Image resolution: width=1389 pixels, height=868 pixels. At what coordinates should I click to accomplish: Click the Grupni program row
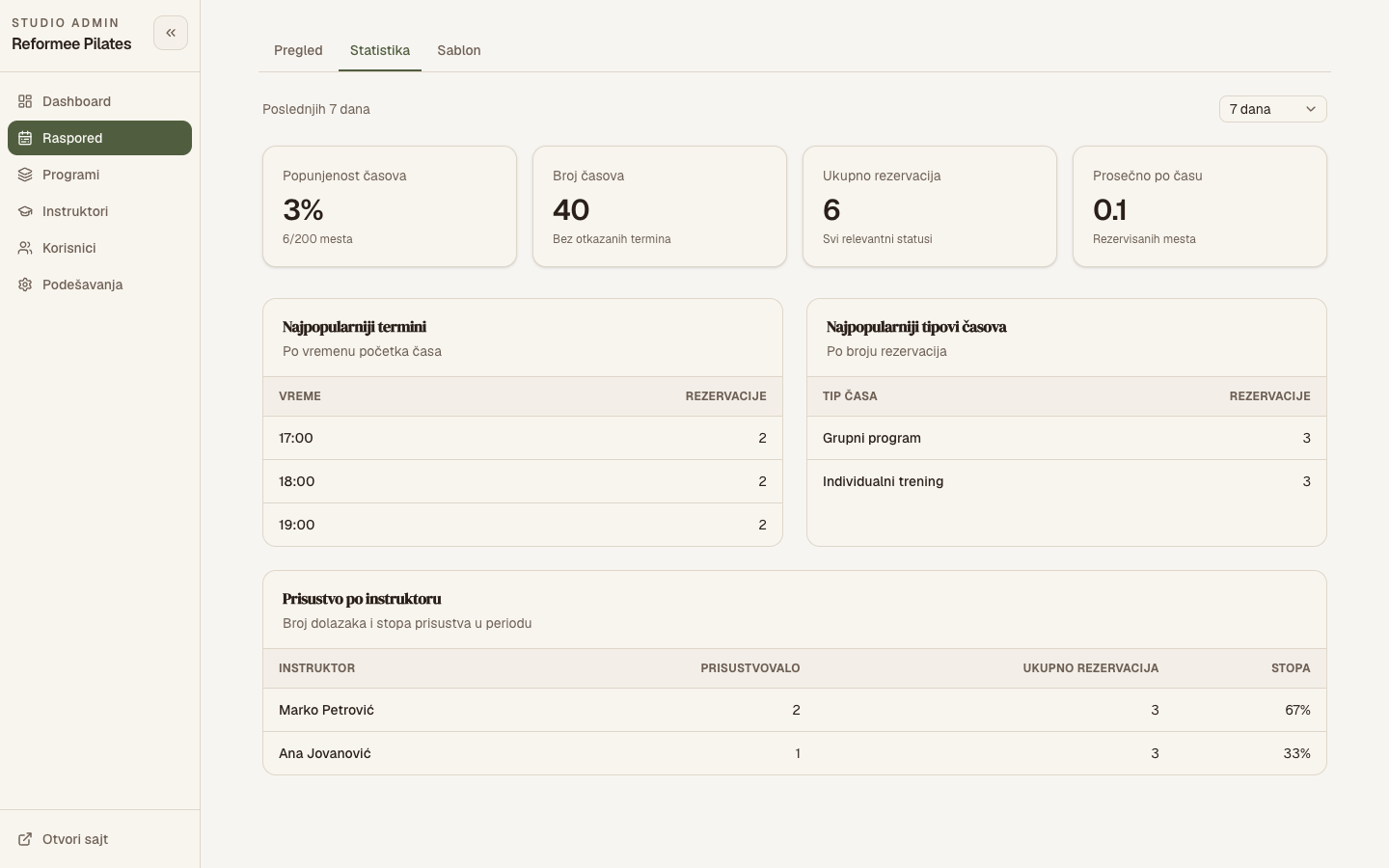pyautogui.click(x=1067, y=438)
